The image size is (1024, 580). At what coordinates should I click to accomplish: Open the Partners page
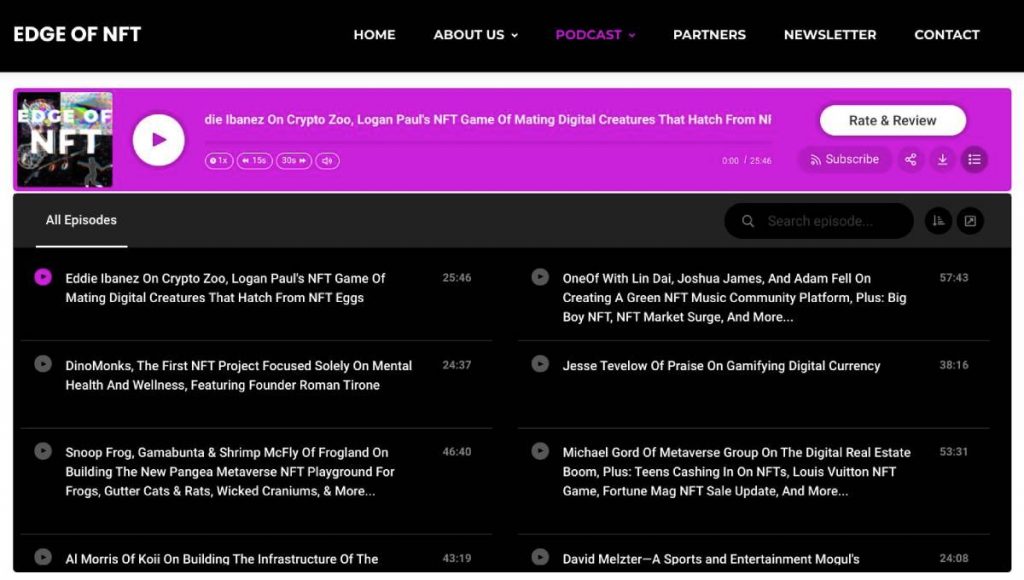709,35
